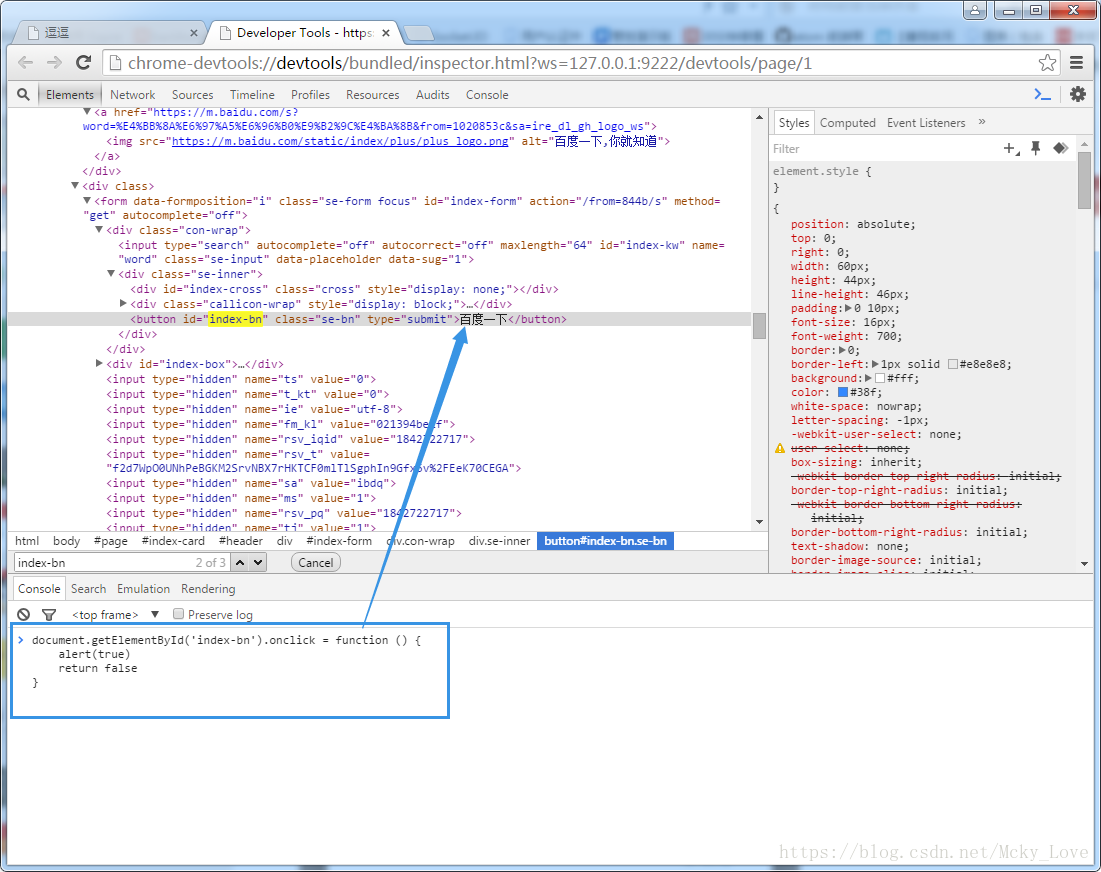The width and height of the screenshot is (1101, 872).
Task: Collapse the div class node
Action: [x=75, y=185]
